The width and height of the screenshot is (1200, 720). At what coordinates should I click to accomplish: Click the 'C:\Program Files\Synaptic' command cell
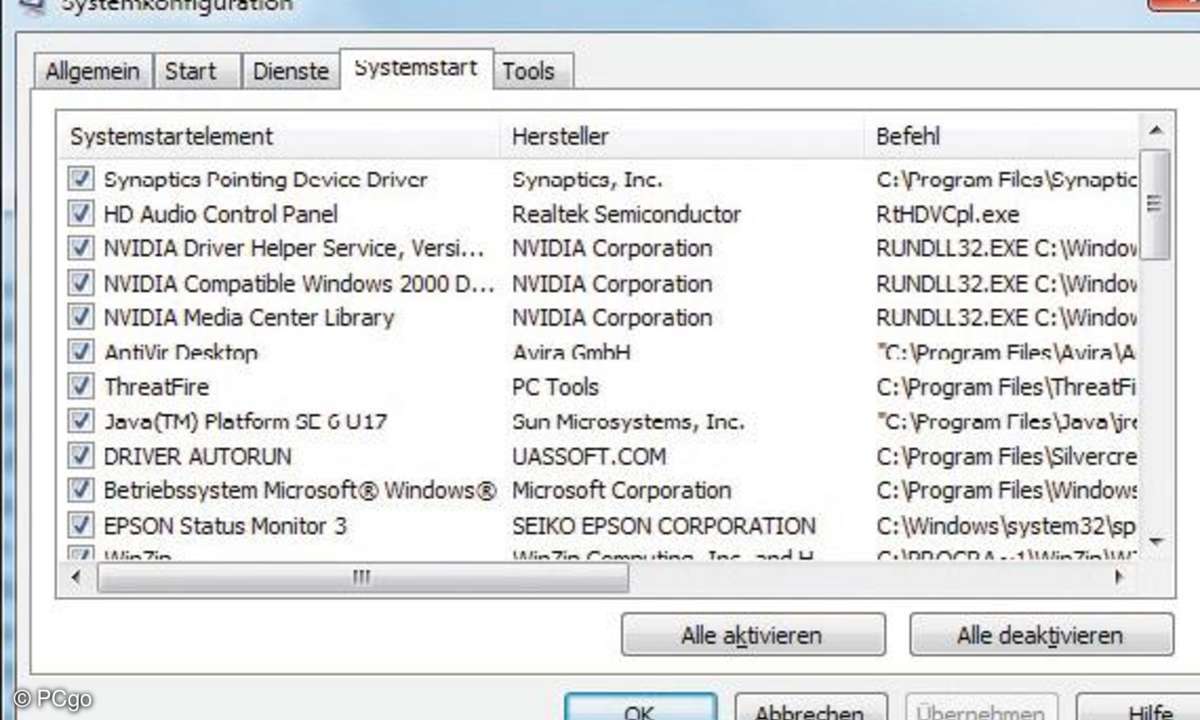click(x=1007, y=180)
